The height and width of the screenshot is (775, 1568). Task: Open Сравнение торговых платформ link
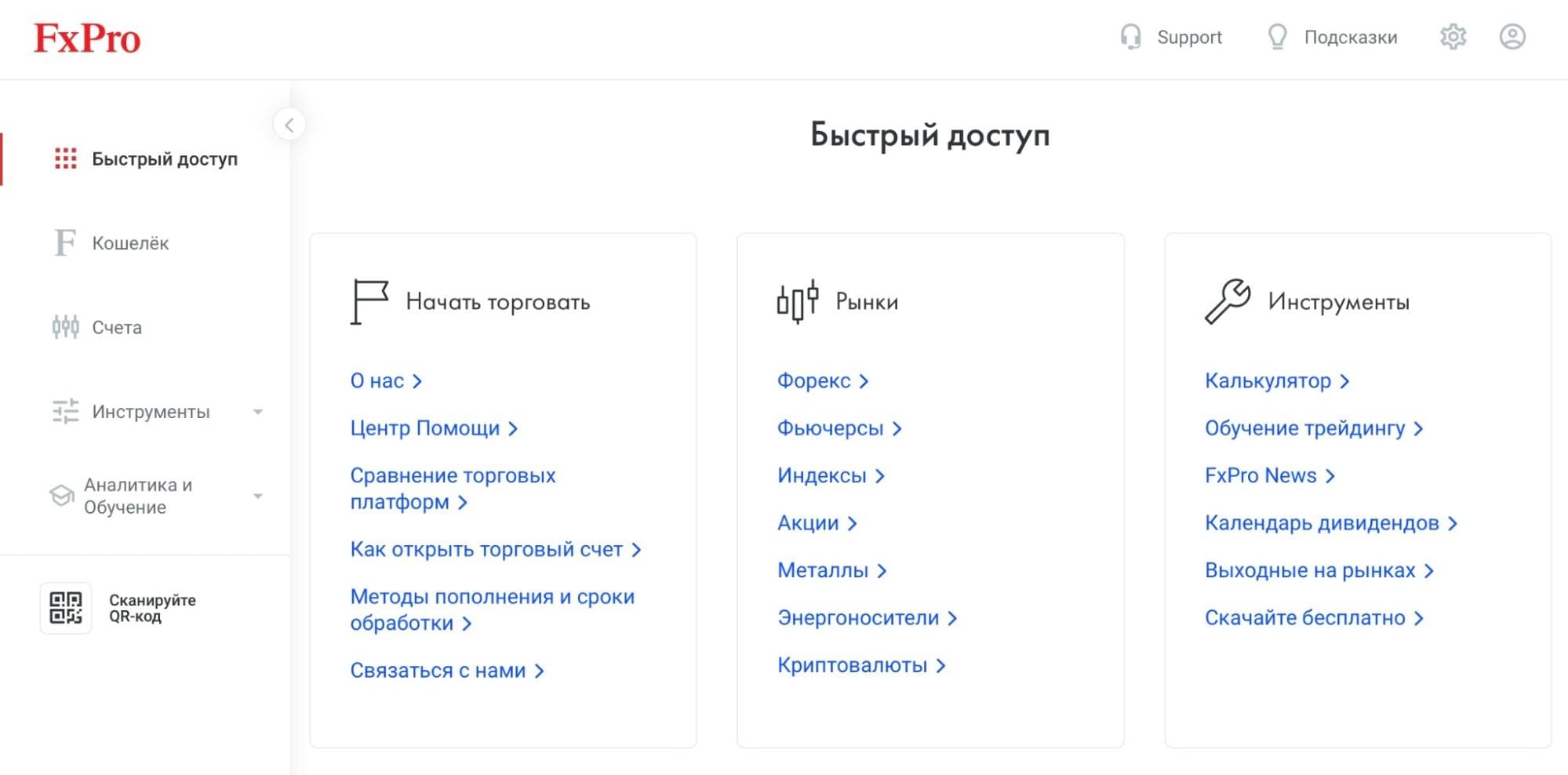pos(453,489)
